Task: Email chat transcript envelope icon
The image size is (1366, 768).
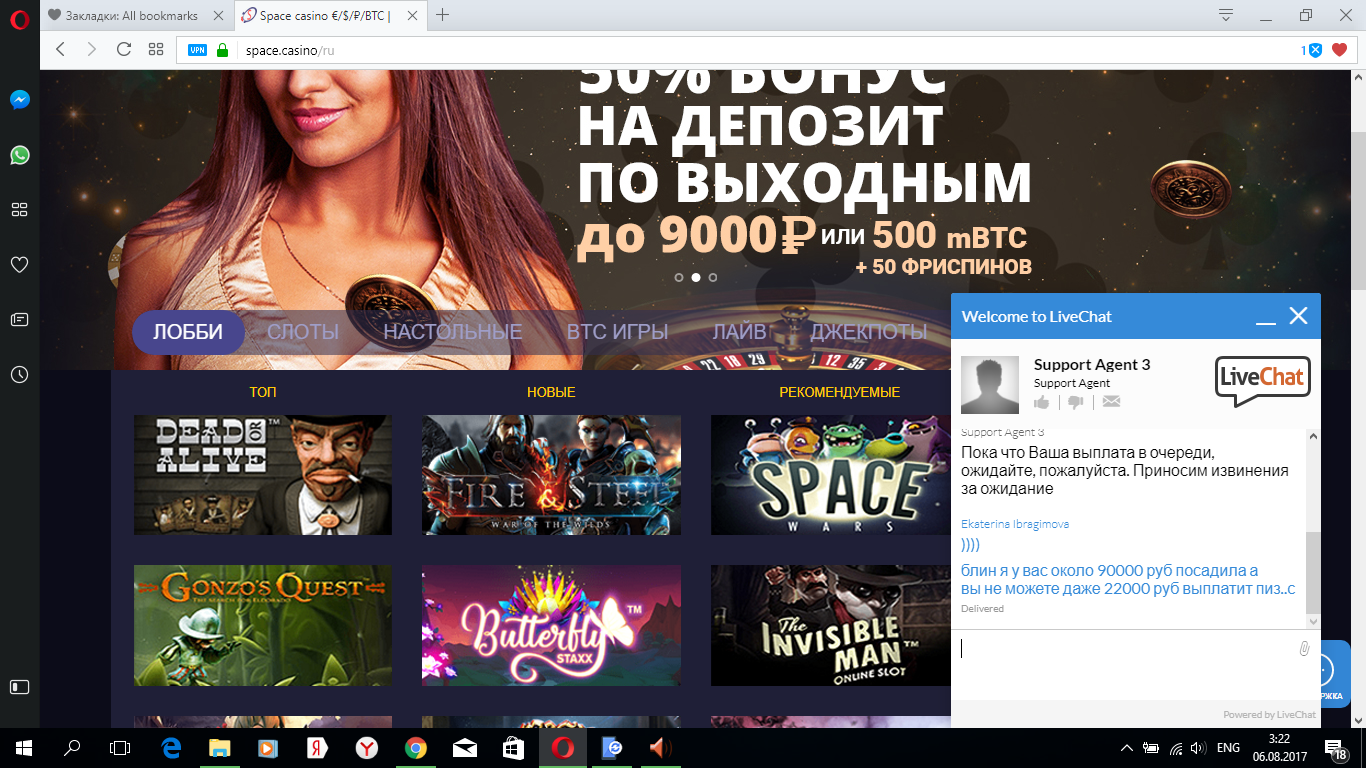Action: click(x=1111, y=402)
